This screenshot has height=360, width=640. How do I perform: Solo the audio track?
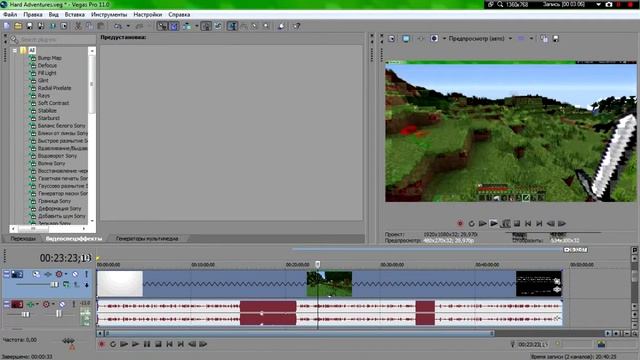[x=74, y=304]
